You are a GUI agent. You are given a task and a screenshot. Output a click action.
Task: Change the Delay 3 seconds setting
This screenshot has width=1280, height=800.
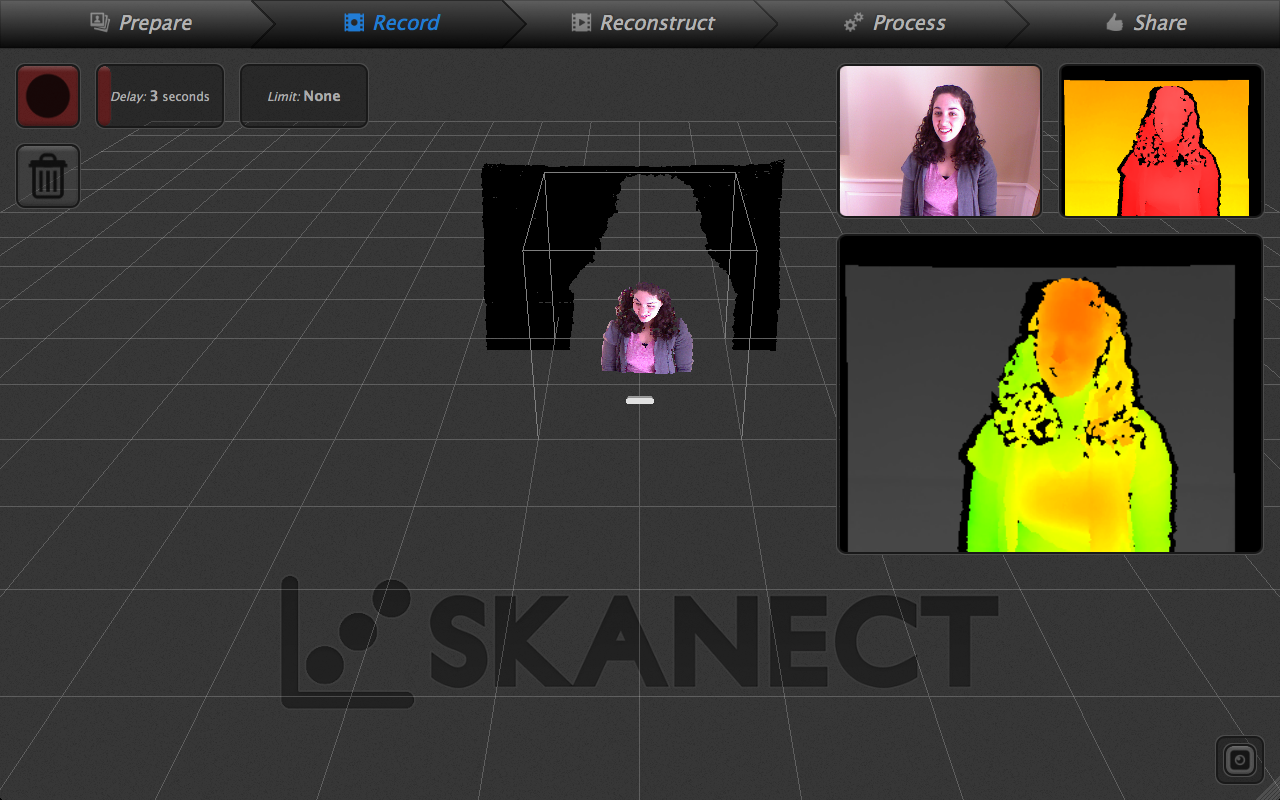tap(160, 96)
